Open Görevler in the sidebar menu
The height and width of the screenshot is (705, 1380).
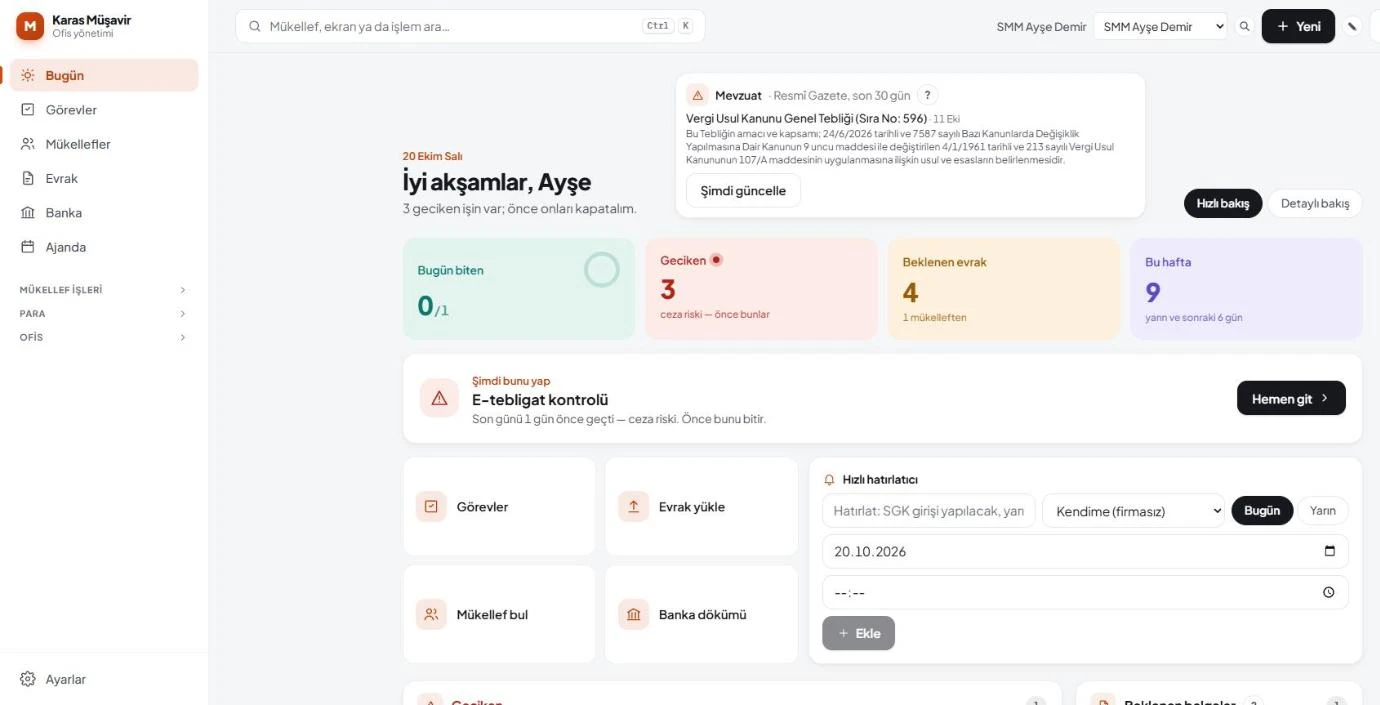[103, 110]
